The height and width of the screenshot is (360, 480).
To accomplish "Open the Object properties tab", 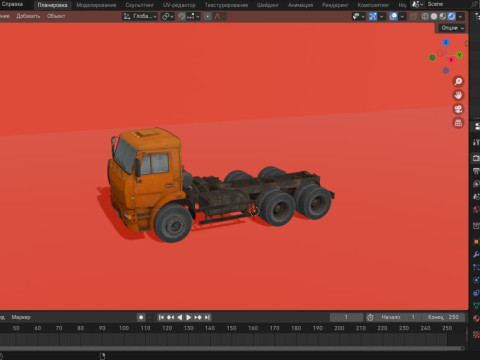I will [x=476, y=242].
